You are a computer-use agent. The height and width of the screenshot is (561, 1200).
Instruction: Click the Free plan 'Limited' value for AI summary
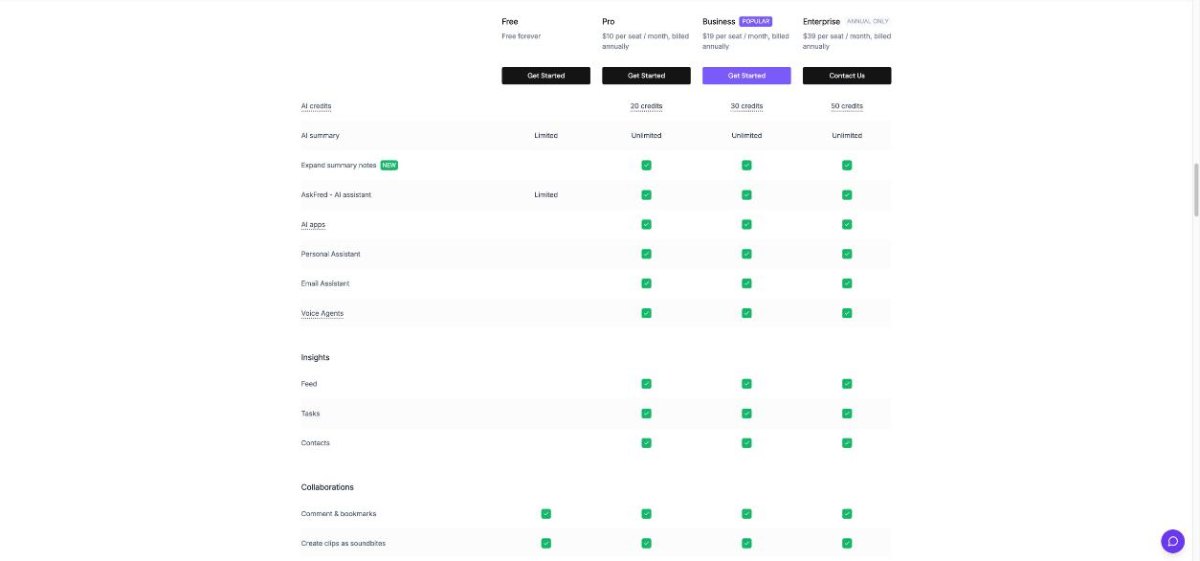tap(546, 135)
